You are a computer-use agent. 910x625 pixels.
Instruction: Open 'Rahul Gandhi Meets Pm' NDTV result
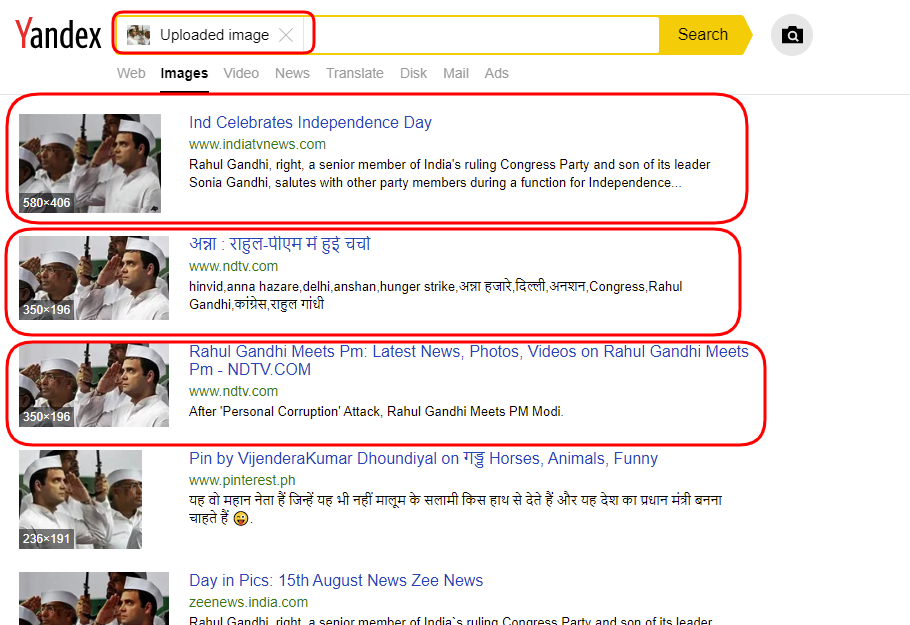469,360
